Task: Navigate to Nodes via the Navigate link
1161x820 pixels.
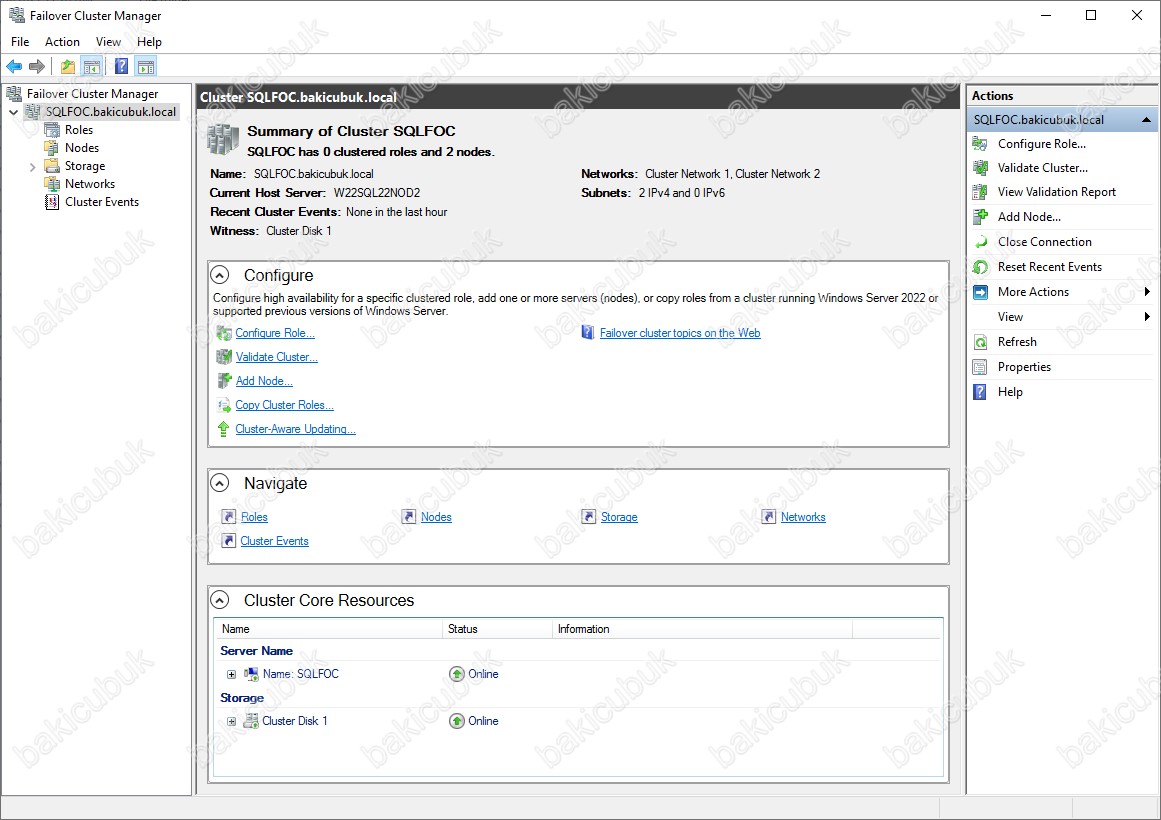Action: [436, 517]
